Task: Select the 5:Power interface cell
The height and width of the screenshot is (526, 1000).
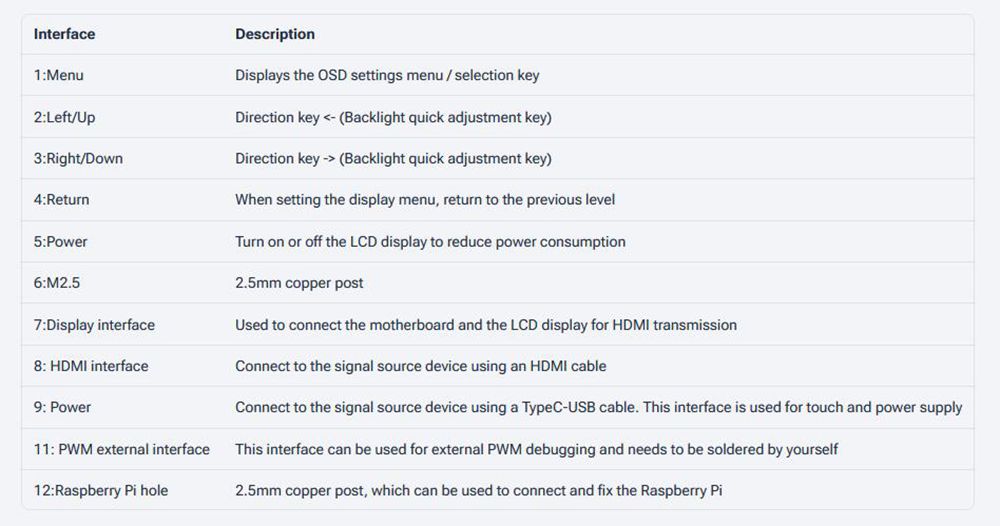Action: pos(60,242)
